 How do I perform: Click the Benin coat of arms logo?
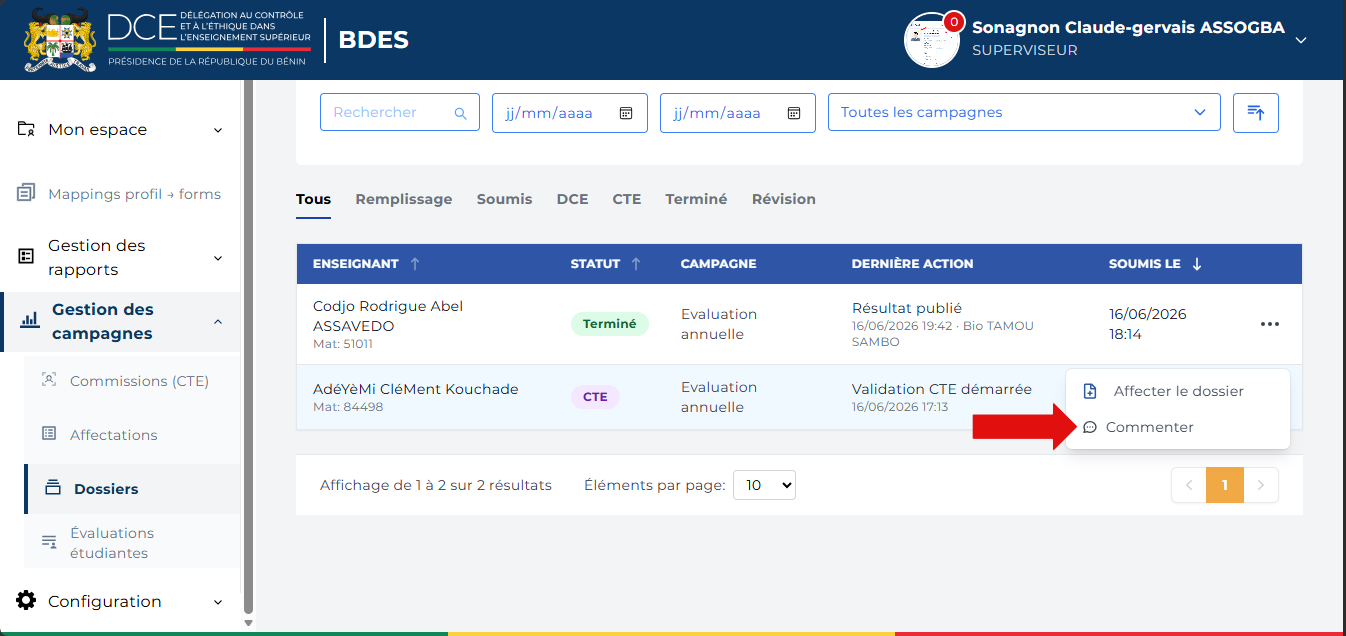coord(61,40)
